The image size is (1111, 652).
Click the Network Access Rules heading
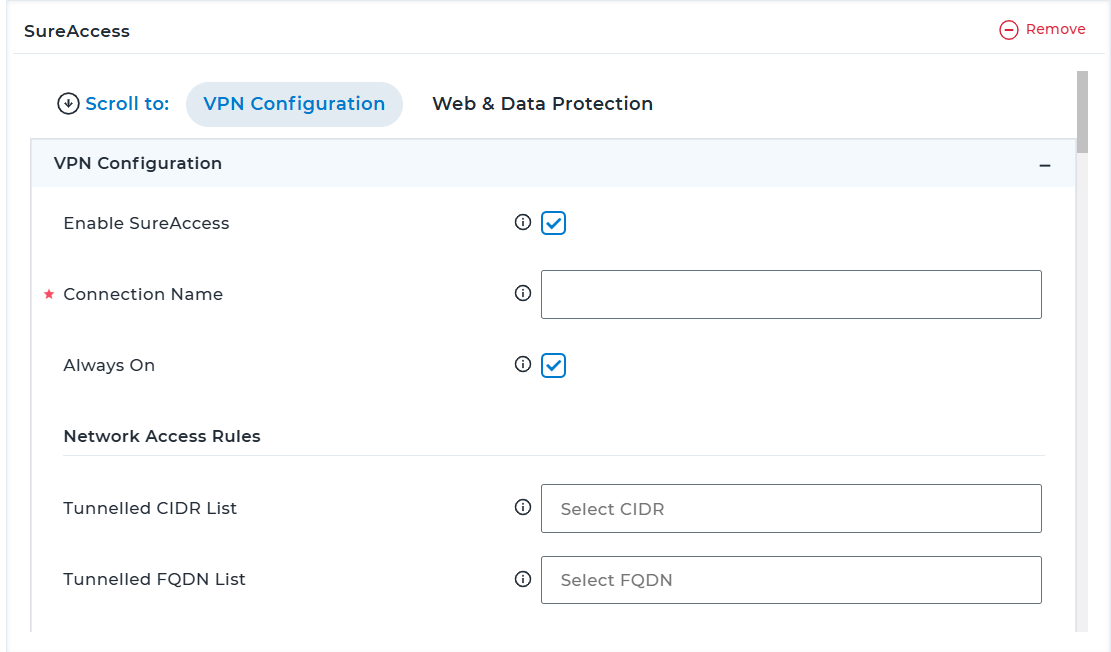(x=162, y=437)
